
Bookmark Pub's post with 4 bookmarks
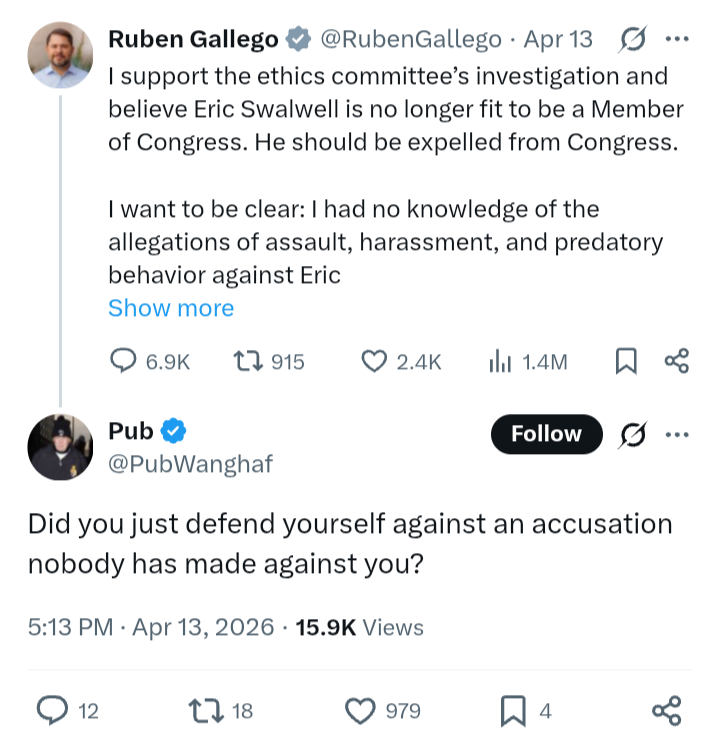click(x=526, y=711)
